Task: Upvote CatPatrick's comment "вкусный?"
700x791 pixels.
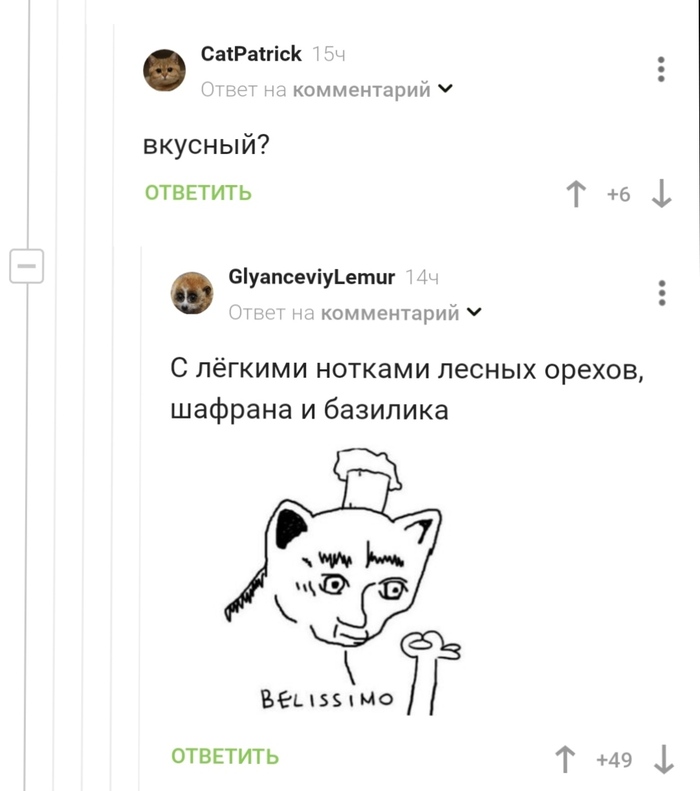Action: tap(575, 194)
